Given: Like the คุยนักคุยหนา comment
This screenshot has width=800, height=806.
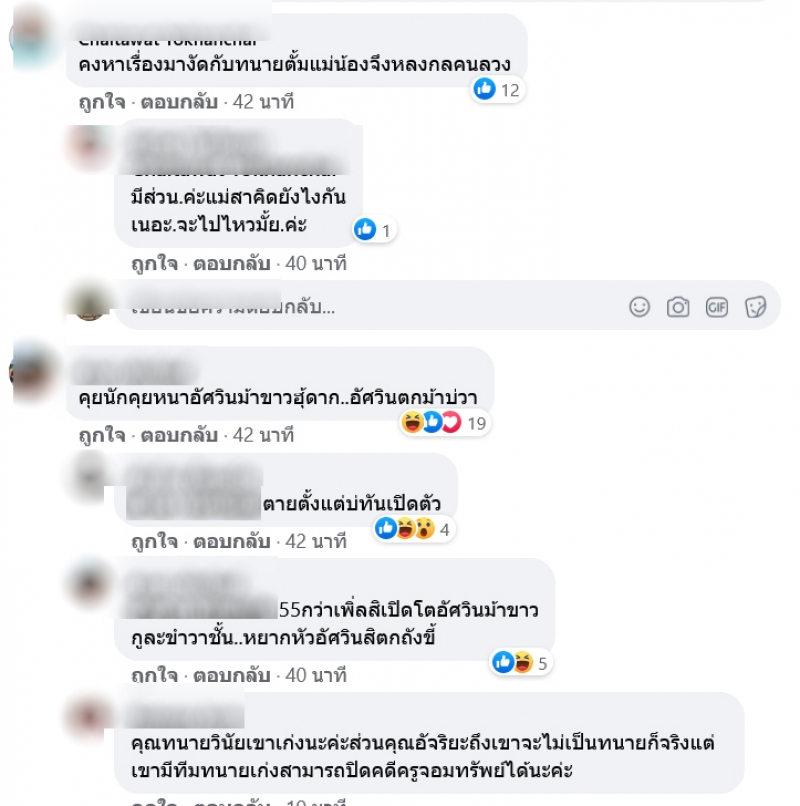Looking at the screenshot, I should pos(102,435).
